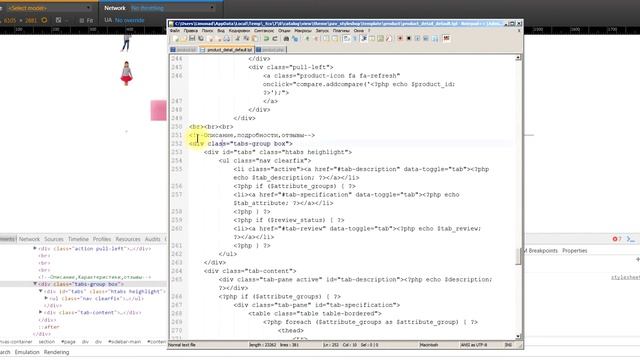The image size is (640, 360).
Task: Open DevTools Timeline tab
Action: 78,239
